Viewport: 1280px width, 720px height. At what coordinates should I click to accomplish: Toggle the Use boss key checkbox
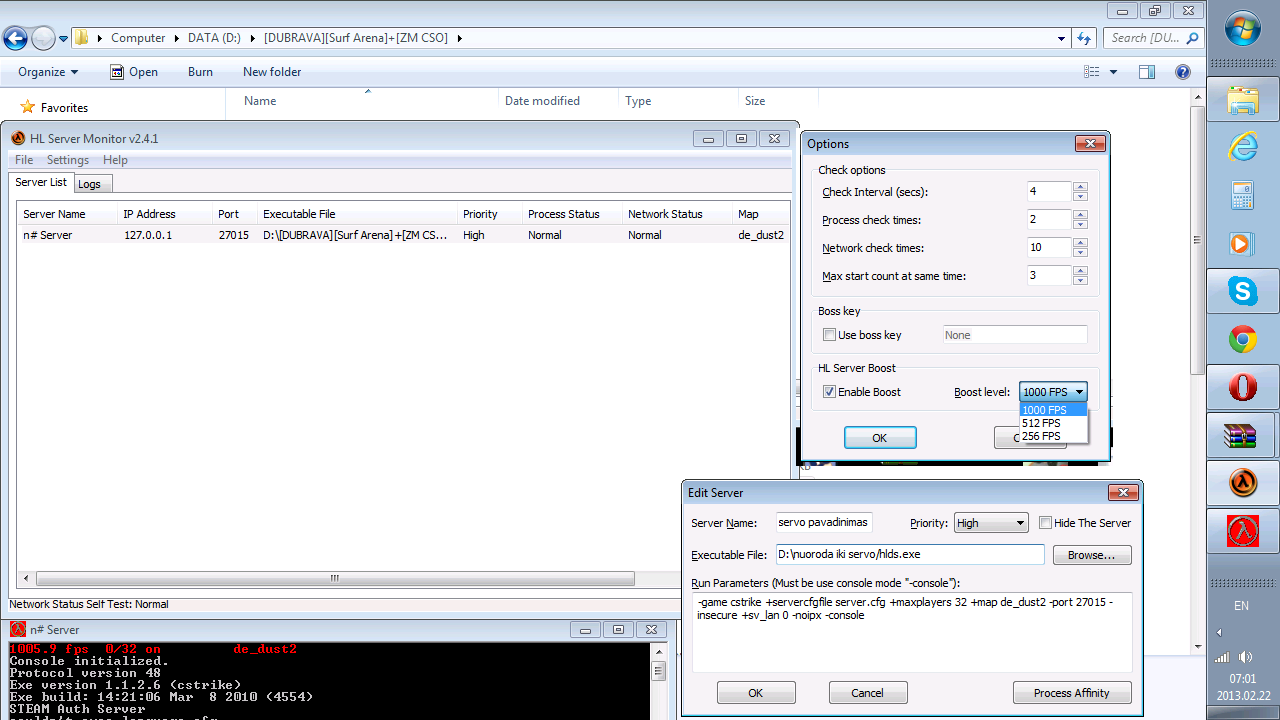(x=829, y=335)
